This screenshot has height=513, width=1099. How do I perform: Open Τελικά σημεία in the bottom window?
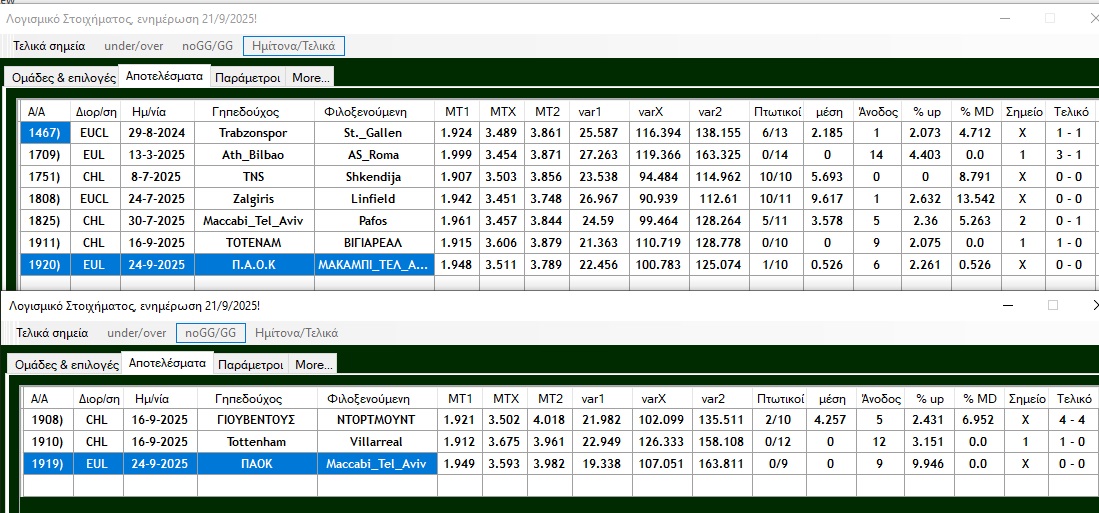[x=51, y=333]
